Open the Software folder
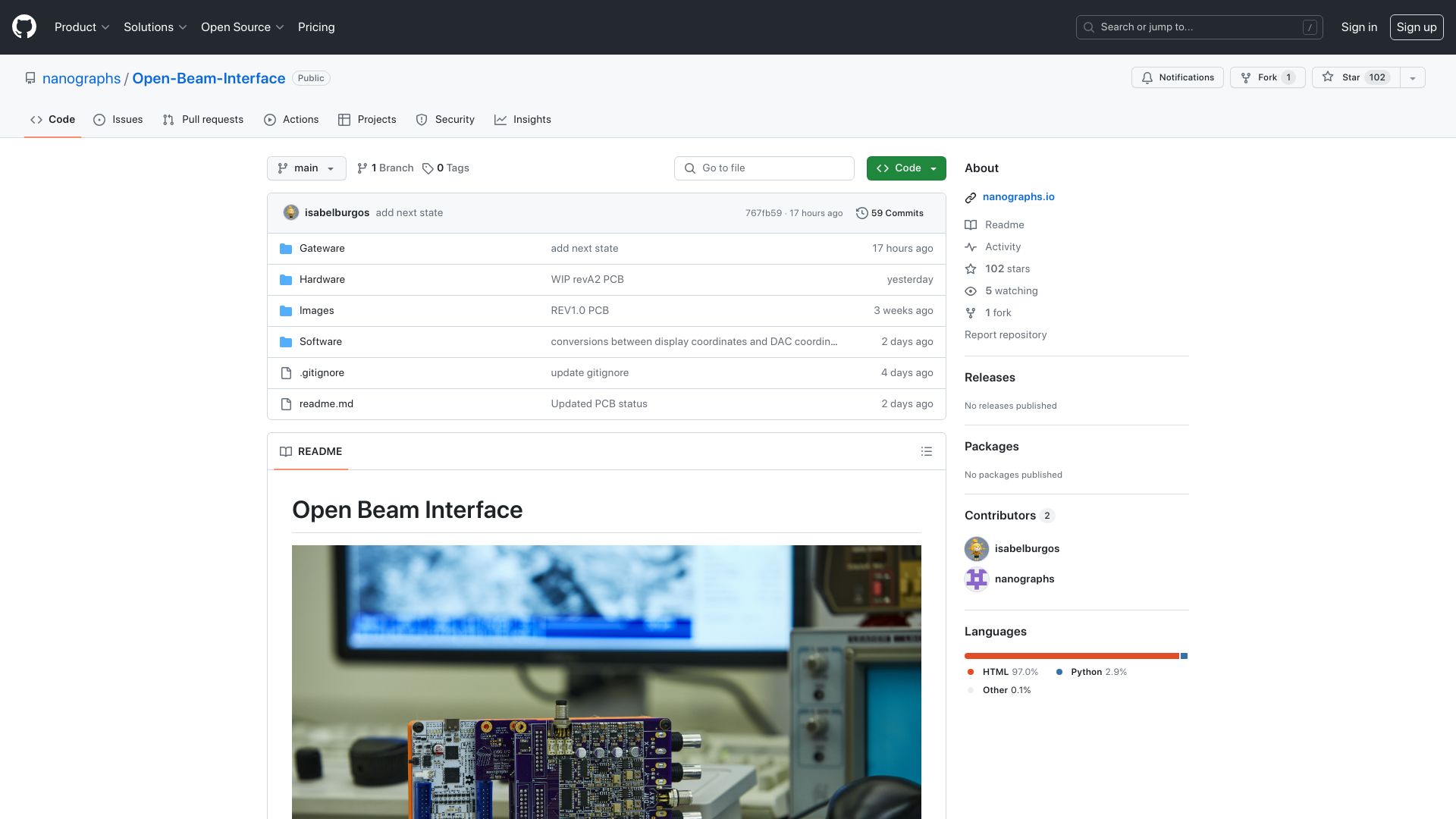The height and width of the screenshot is (819, 1456). (x=320, y=342)
